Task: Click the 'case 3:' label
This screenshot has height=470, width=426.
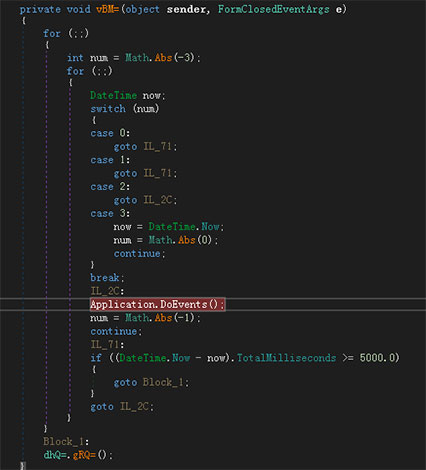Action: (x=110, y=213)
